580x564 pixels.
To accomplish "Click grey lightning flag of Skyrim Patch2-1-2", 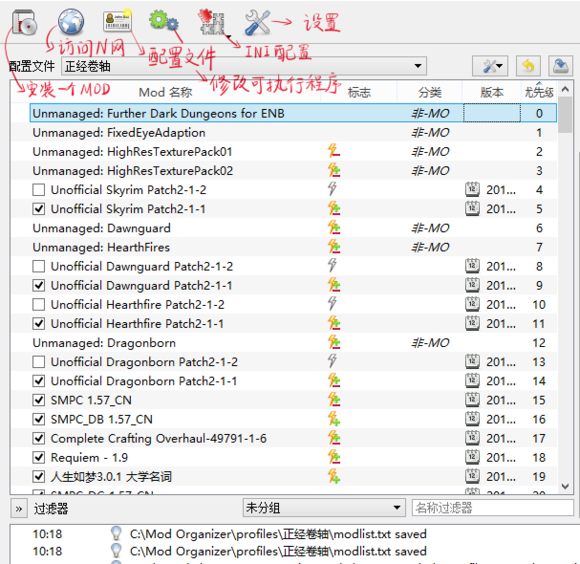I will click(x=332, y=189).
